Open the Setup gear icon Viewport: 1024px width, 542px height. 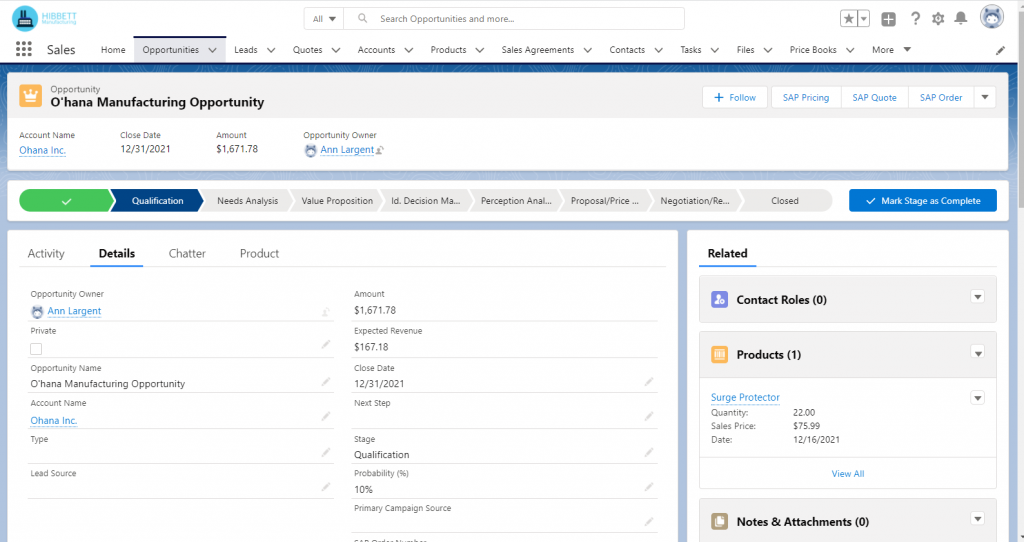point(938,18)
